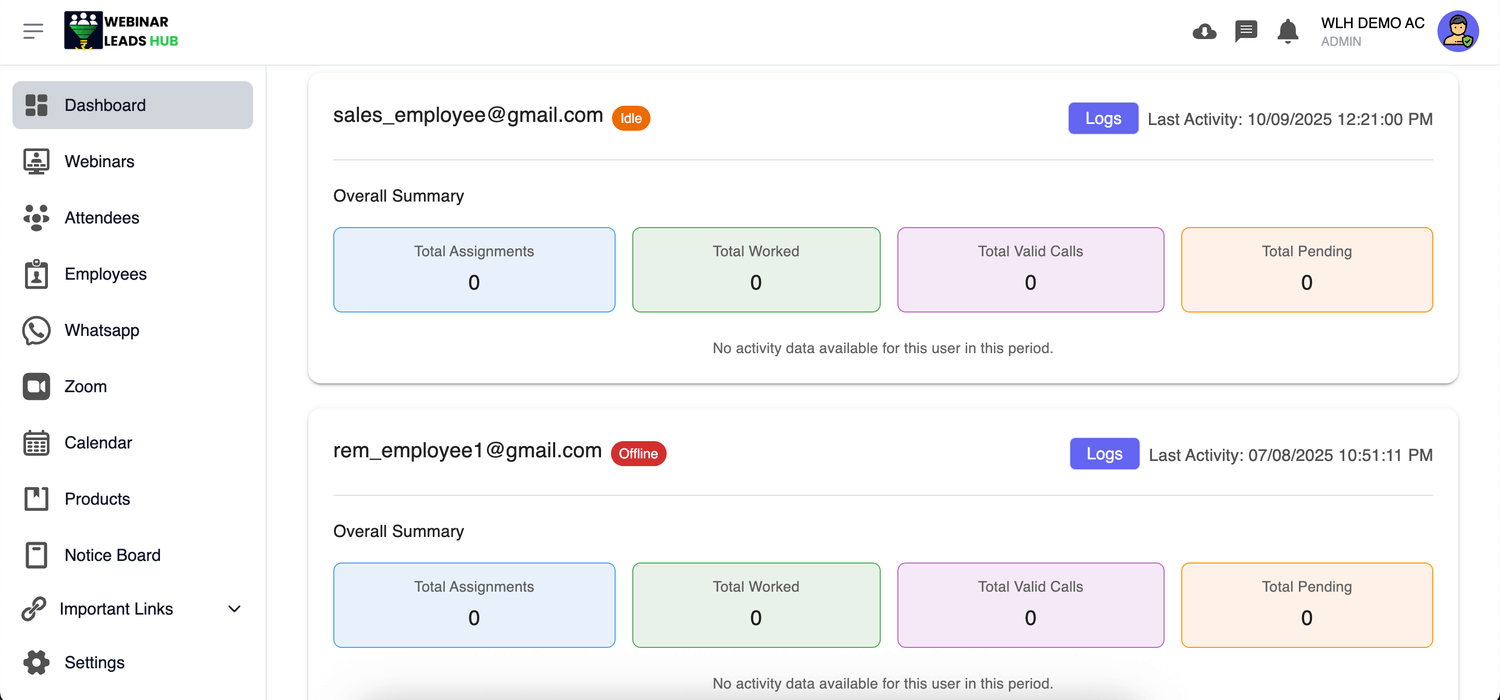Switch to the Dashboard section
The image size is (1500, 700).
click(105, 104)
